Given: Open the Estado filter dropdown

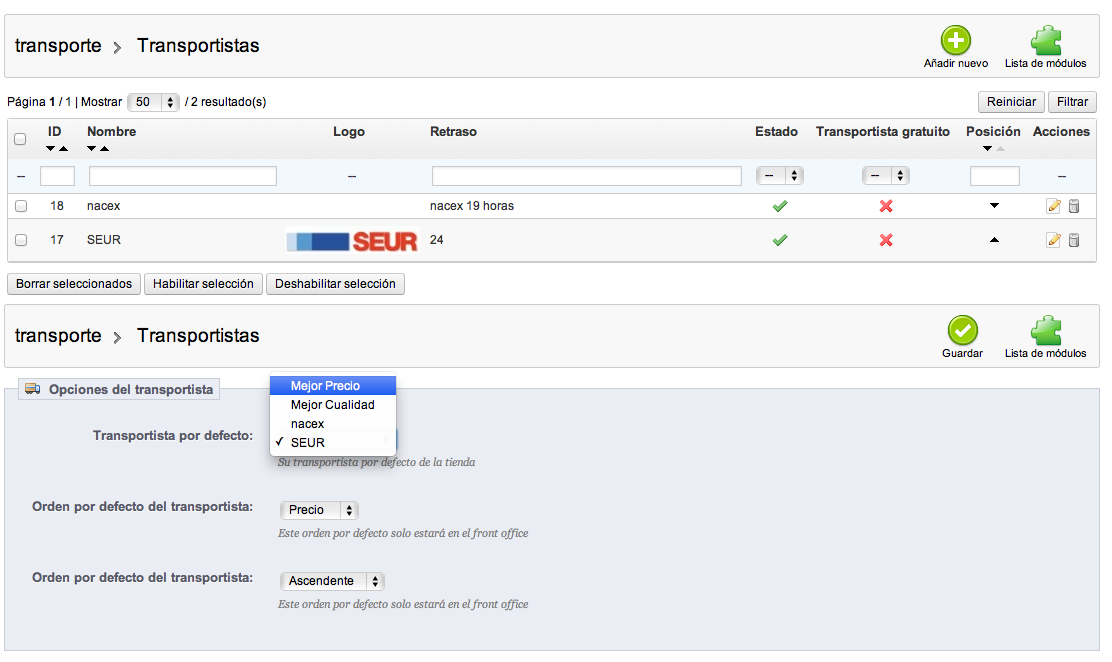Looking at the screenshot, I should [x=780, y=176].
